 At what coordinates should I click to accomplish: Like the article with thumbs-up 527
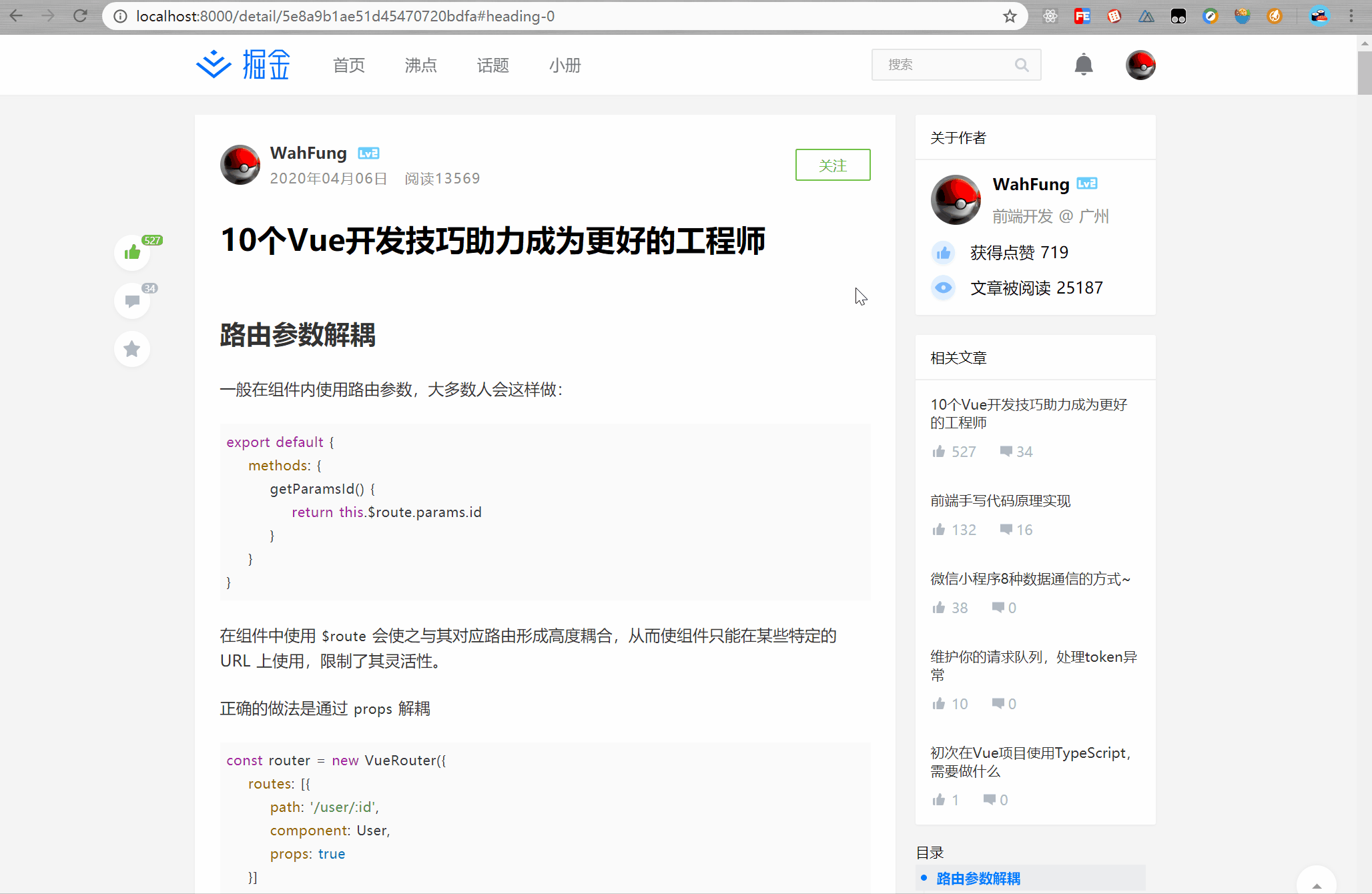pos(132,252)
